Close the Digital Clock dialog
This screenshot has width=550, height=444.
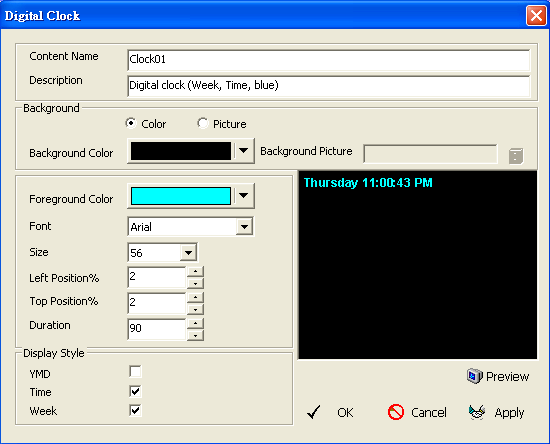(x=536, y=16)
